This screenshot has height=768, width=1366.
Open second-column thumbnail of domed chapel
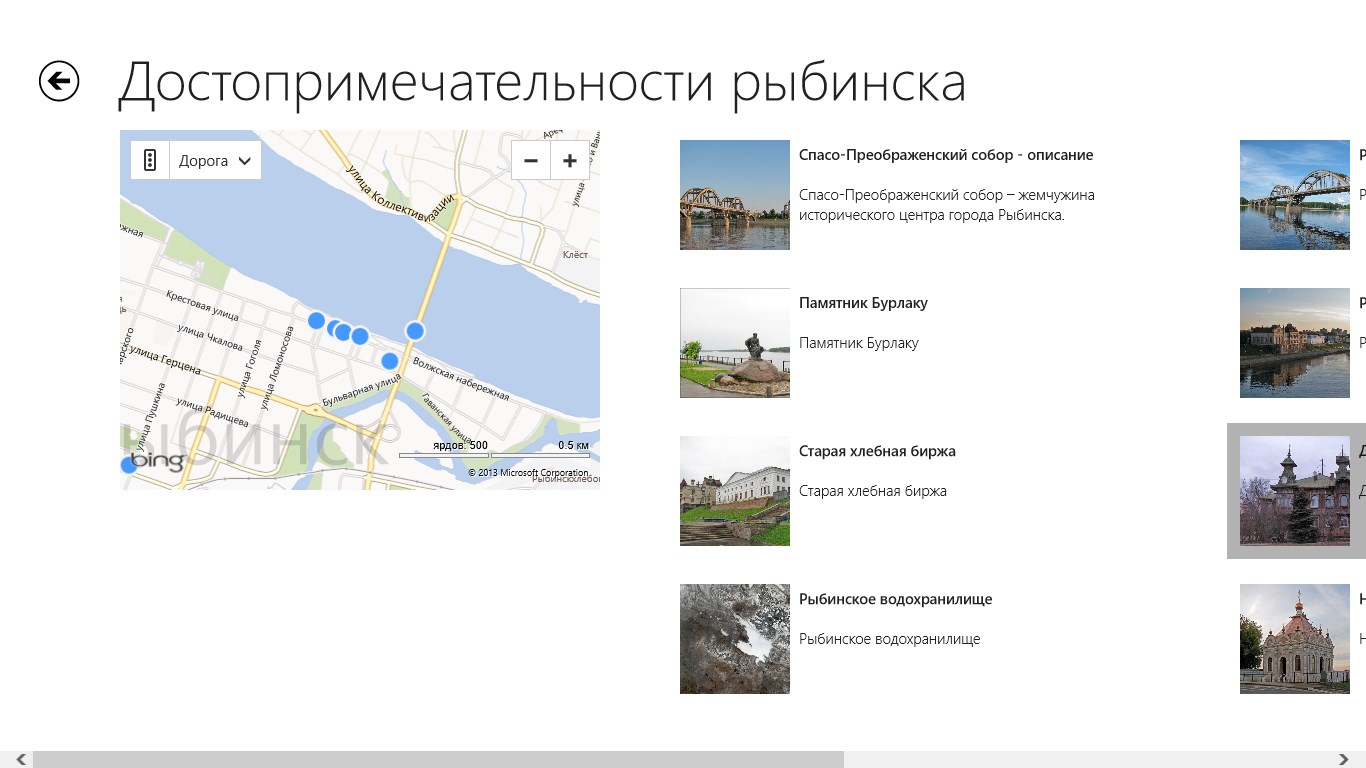point(1295,639)
